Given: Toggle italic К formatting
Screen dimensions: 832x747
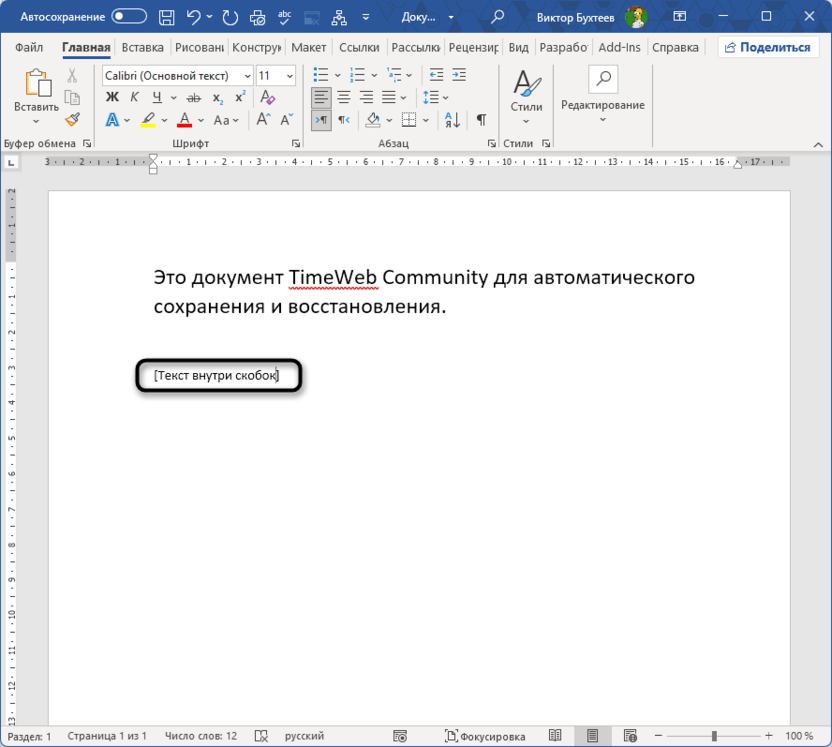Looking at the screenshot, I should pyautogui.click(x=134, y=97).
